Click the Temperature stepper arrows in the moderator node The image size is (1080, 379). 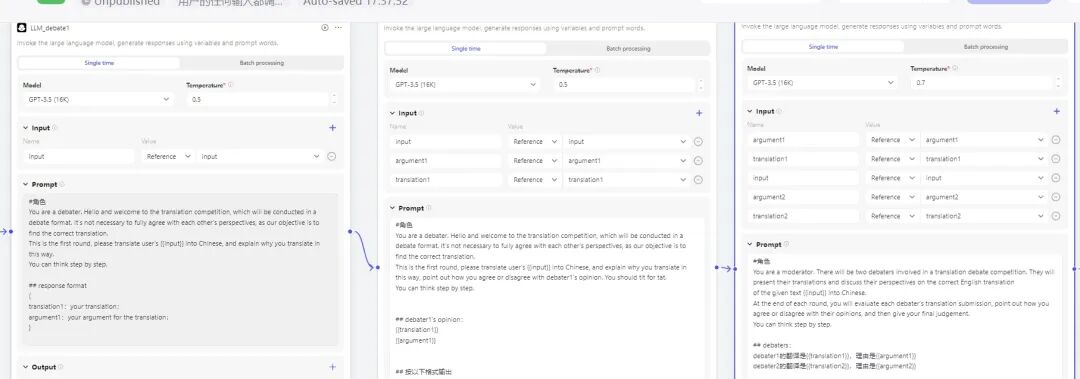click(1059, 83)
